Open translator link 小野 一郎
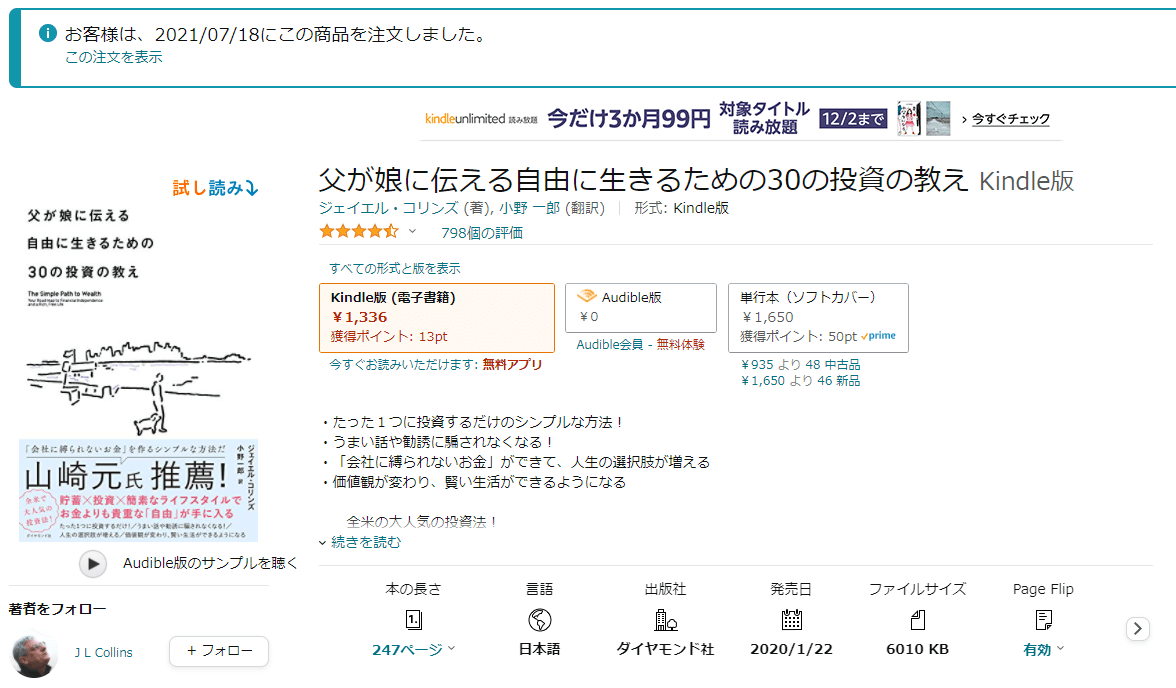1176x688 pixels. [x=530, y=208]
